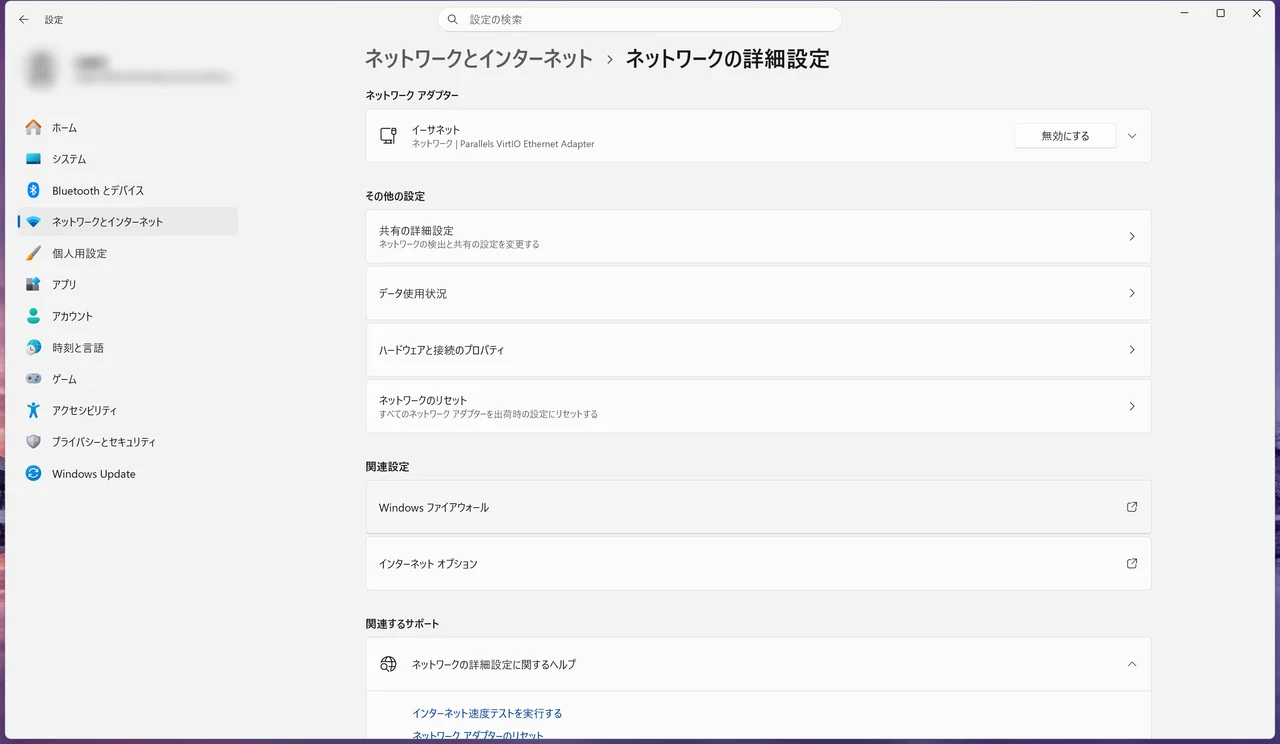Click the 無効にする button
Screen dimensions: 1280x744
coord(1065,136)
